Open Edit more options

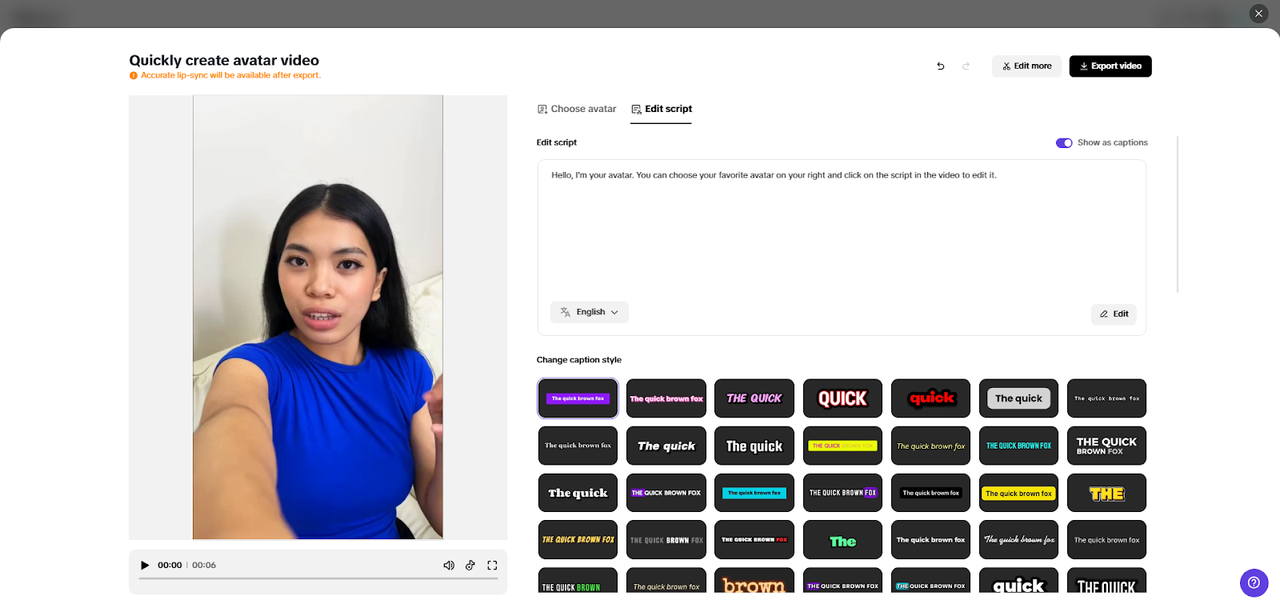[x=1026, y=65]
